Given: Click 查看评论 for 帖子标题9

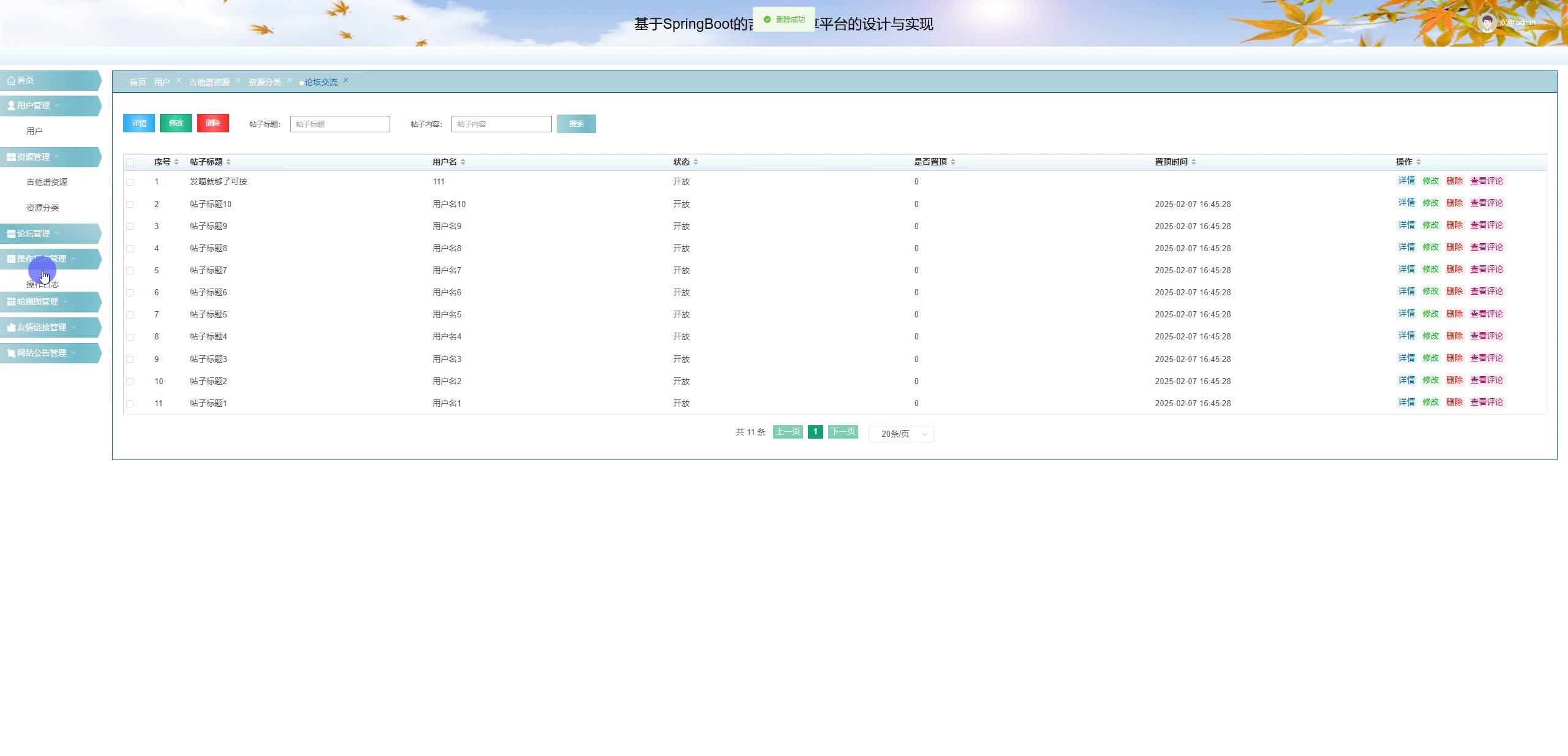Looking at the screenshot, I should tap(1487, 225).
